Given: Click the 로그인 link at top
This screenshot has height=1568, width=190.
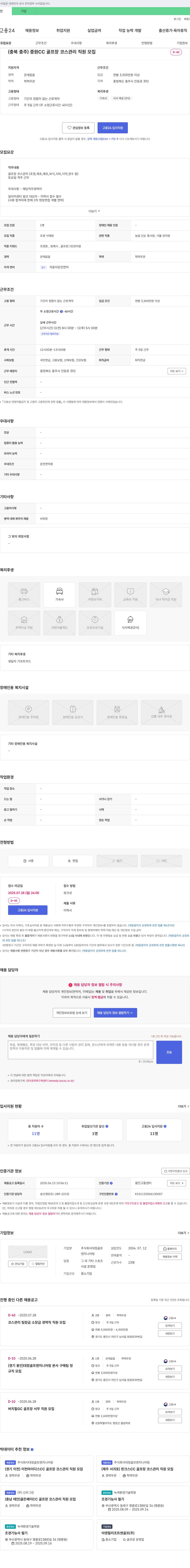Looking at the screenshot, I should click(x=177, y=19).
